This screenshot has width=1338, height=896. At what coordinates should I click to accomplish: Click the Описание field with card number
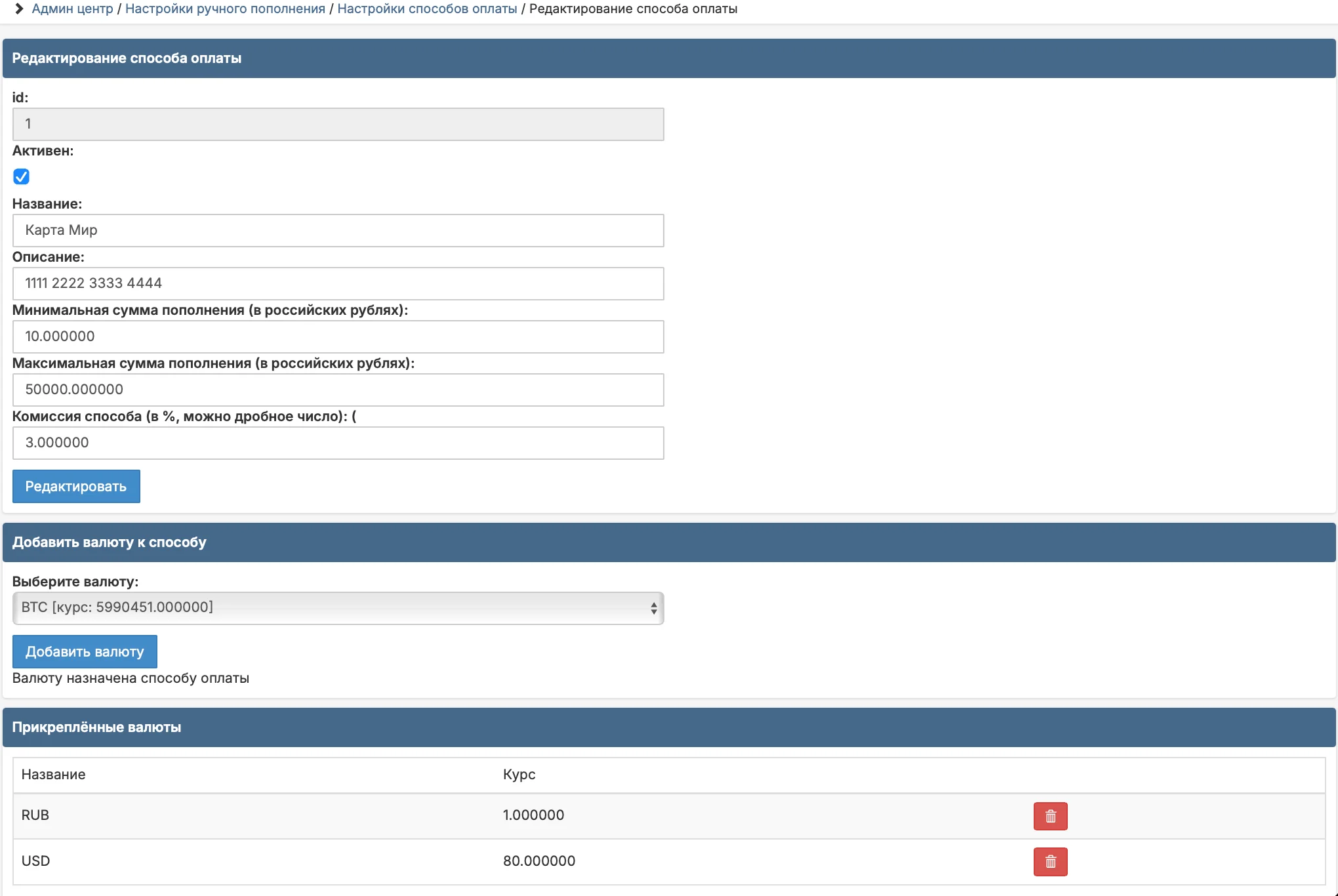coord(338,283)
